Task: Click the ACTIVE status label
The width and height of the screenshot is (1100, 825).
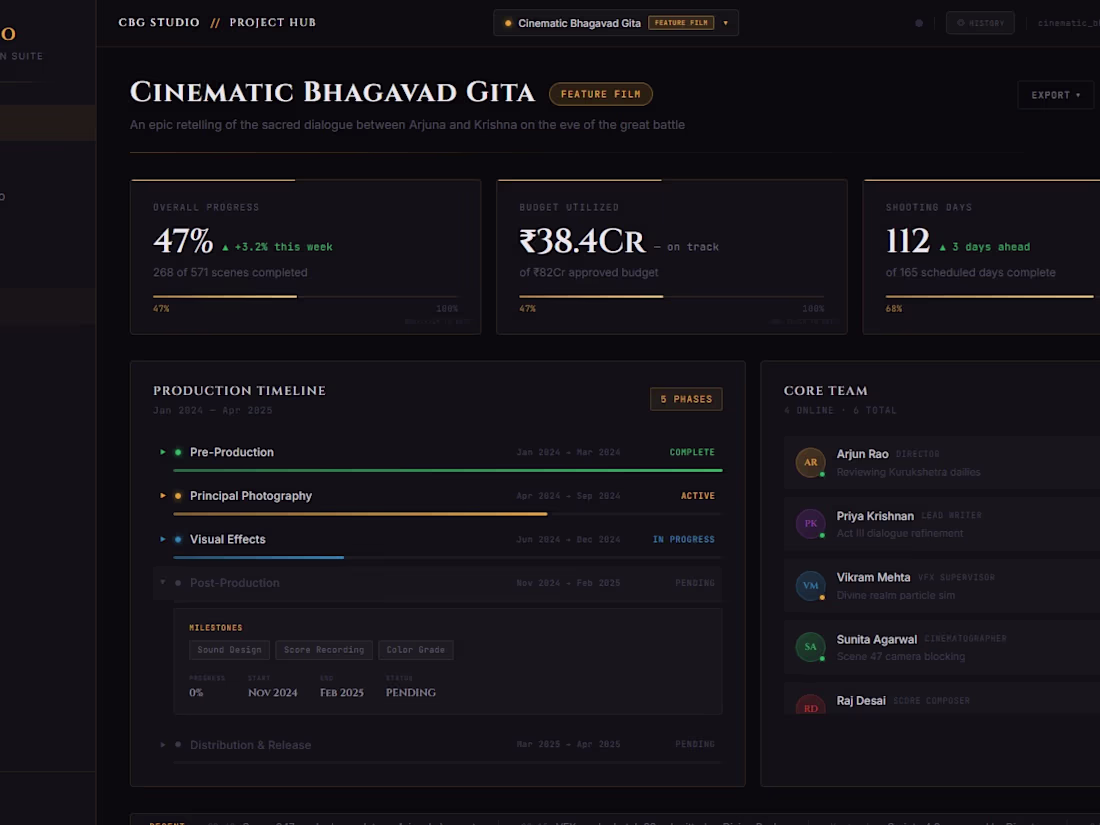Action: [x=697, y=496]
